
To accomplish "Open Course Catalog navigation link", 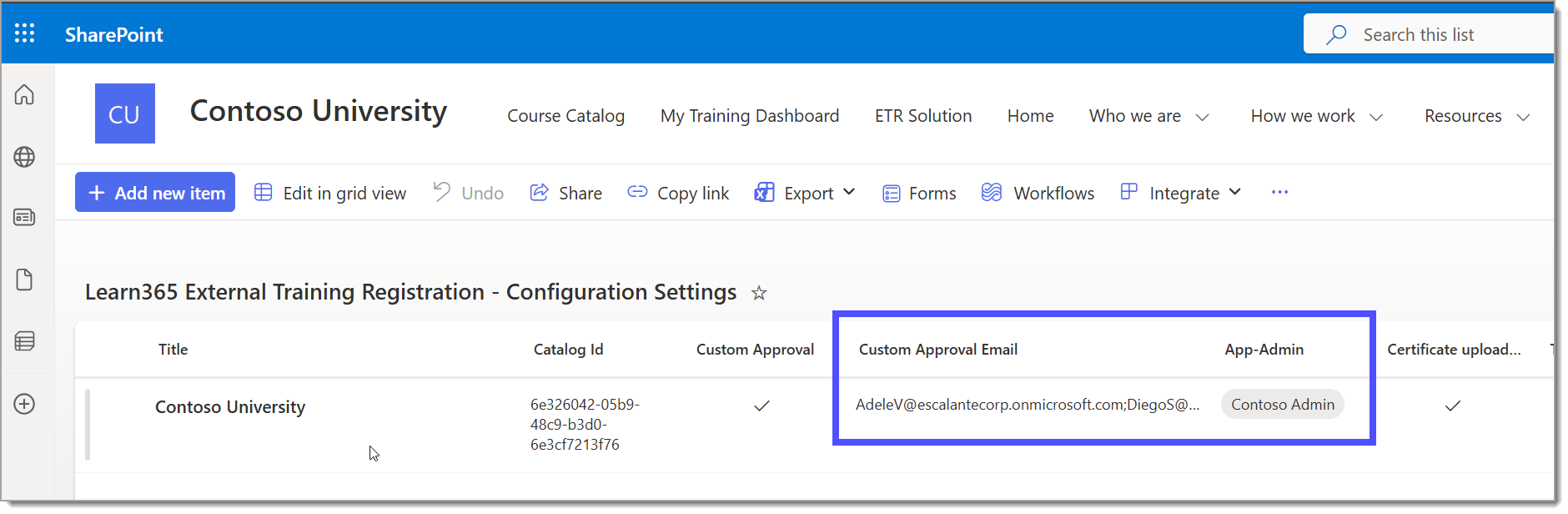I will pos(565,116).
